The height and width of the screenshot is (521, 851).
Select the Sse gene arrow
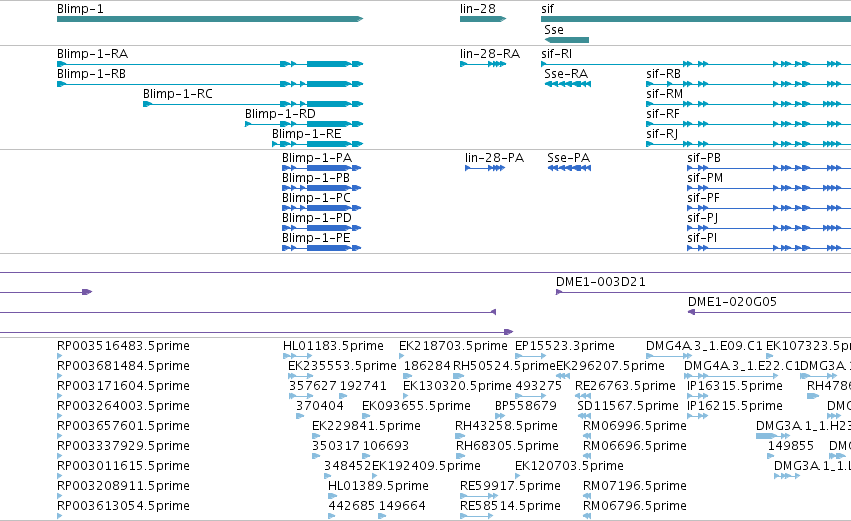567,40
